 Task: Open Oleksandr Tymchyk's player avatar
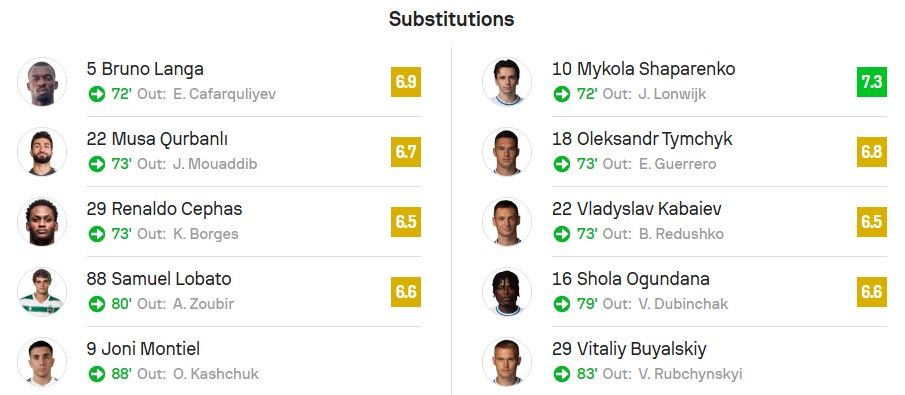(x=507, y=151)
